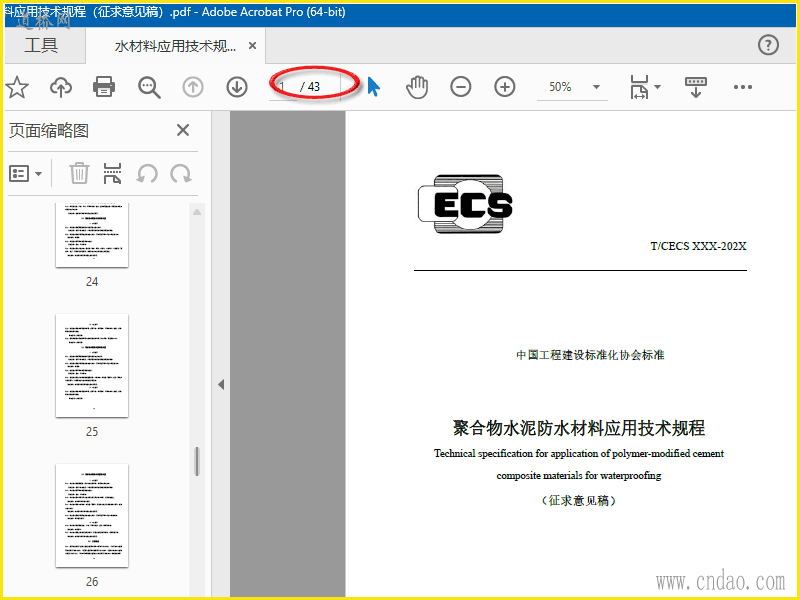
Task: Zoom in with plus button
Action: [505, 87]
